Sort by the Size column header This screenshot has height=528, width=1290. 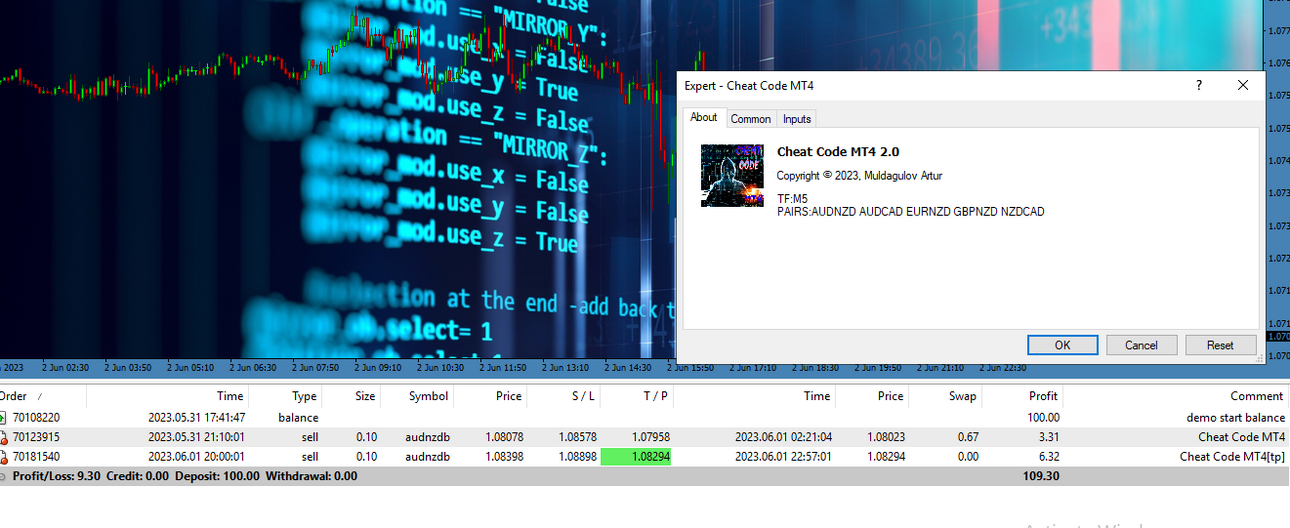click(x=365, y=396)
